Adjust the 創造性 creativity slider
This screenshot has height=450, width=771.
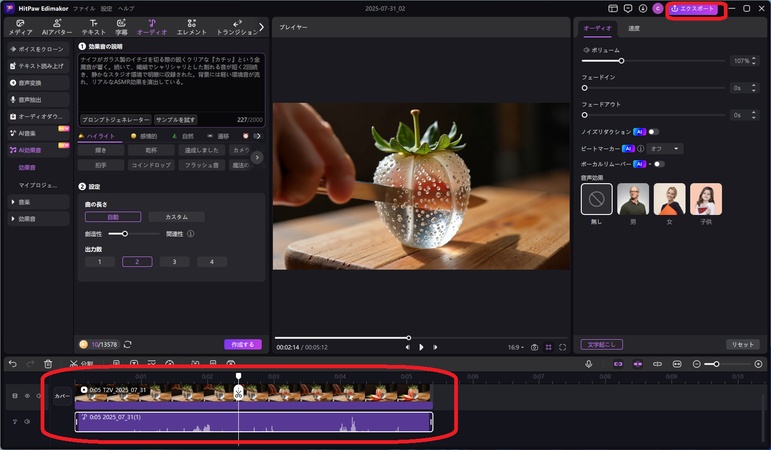(x=125, y=234)
